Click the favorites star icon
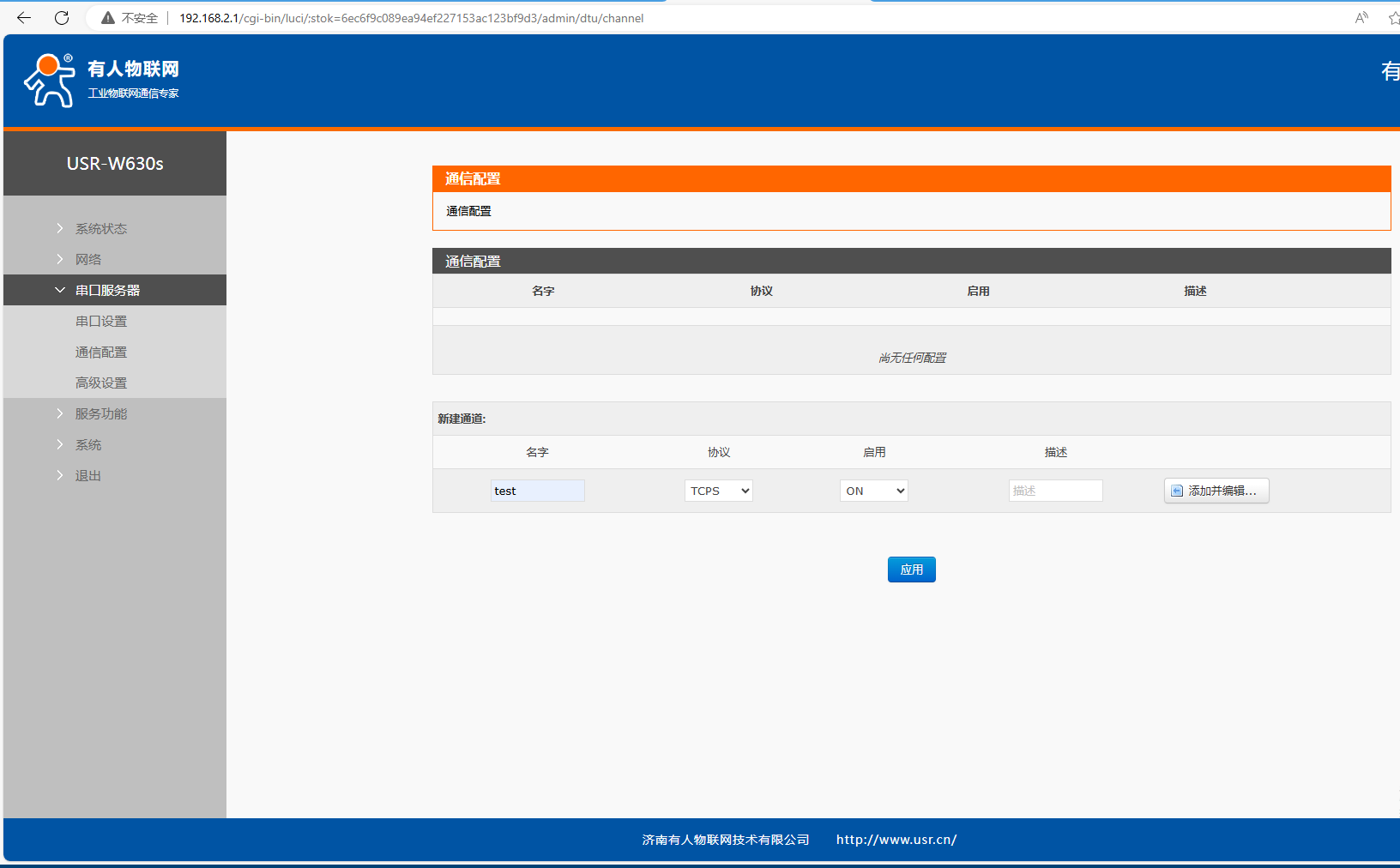The height and width of the screenshot is (868, 1400). coord(1393,18)
